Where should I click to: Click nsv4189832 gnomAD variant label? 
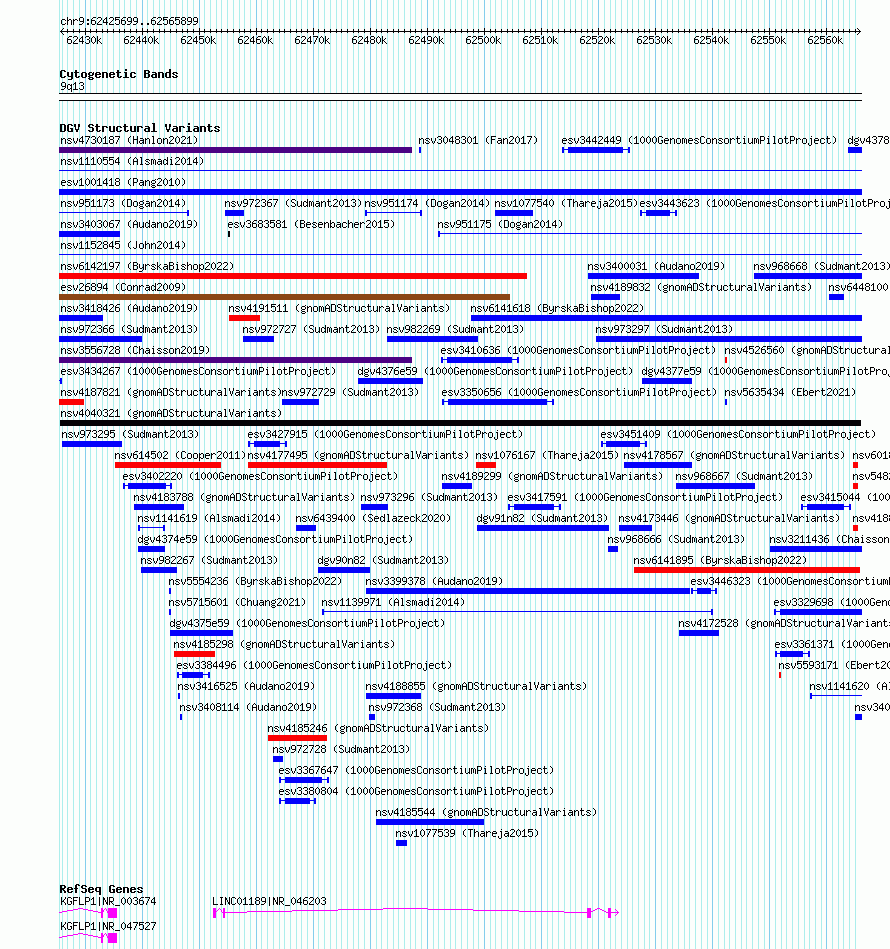(x=701, y=287)
